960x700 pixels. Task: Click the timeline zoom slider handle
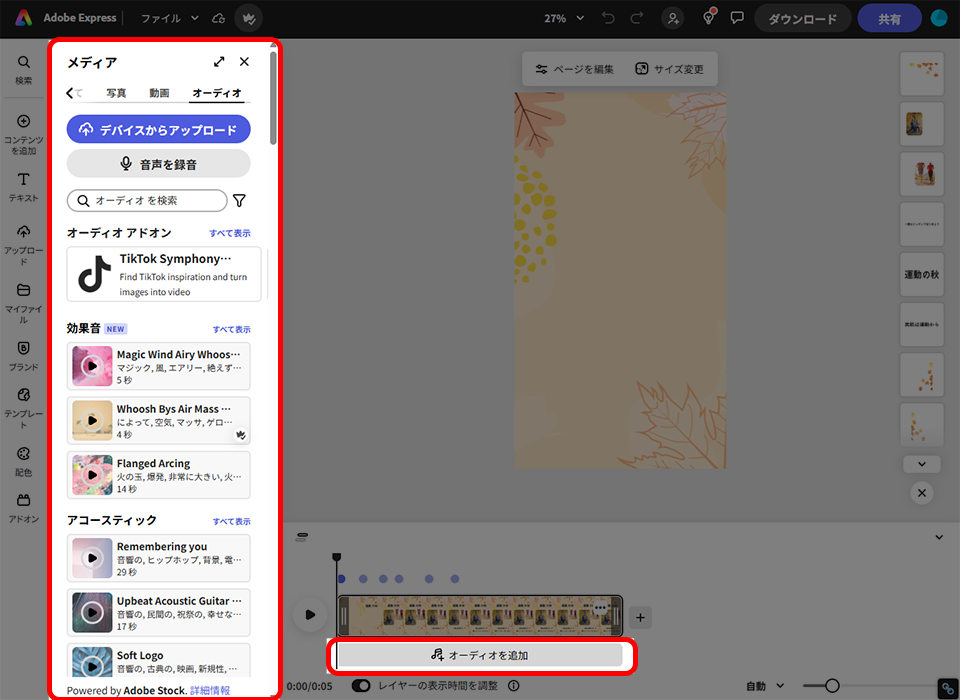point(832,686)
